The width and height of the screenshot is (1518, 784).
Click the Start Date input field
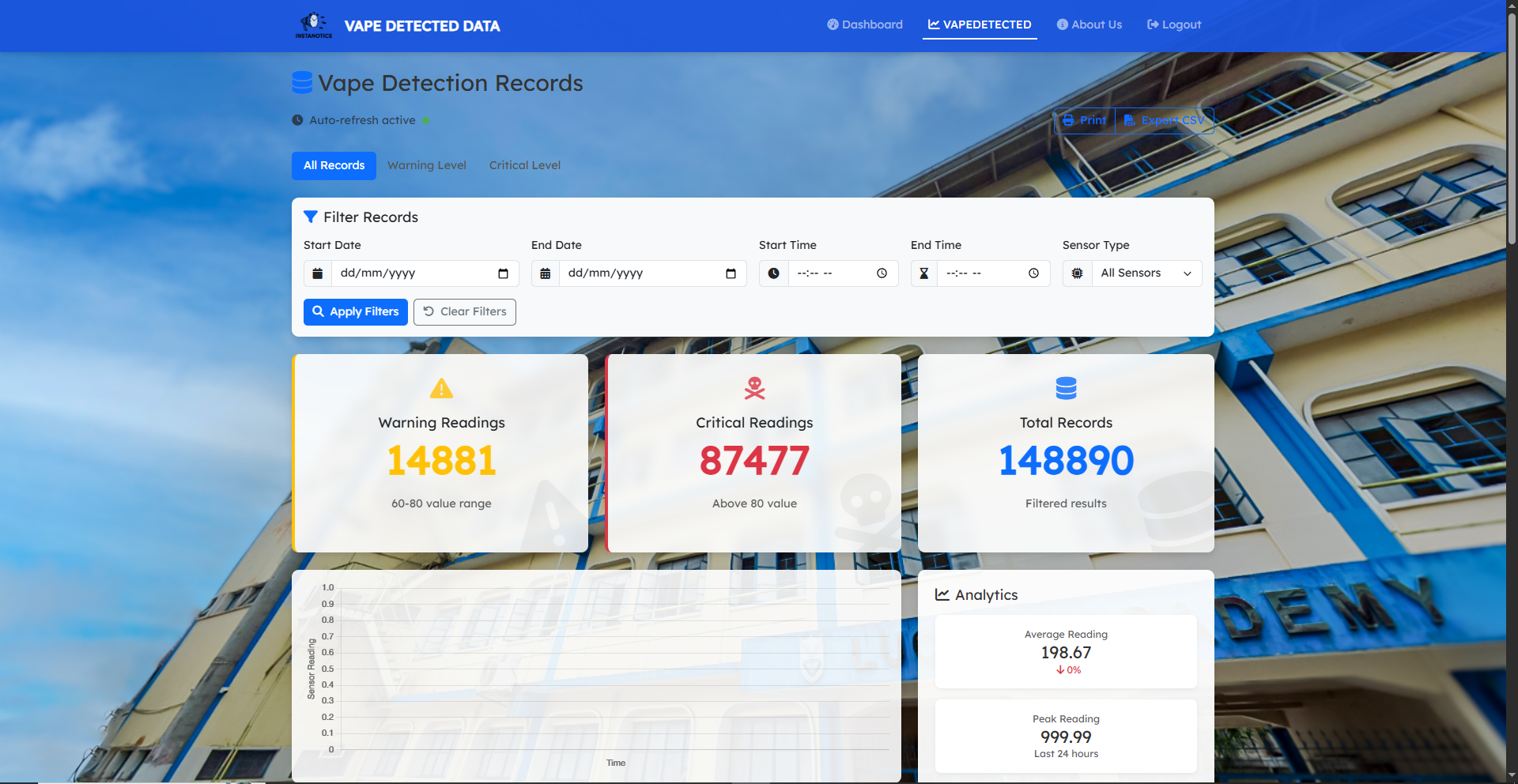coord(411,273)
